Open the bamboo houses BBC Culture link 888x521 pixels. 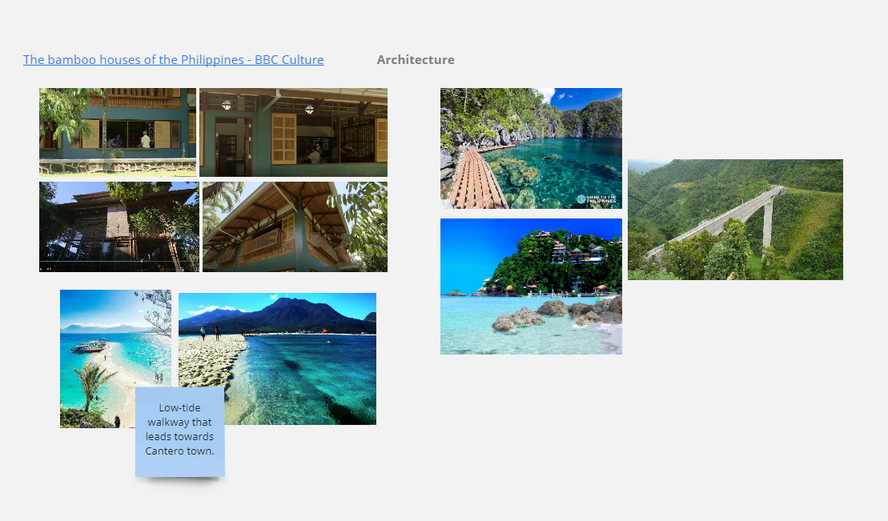(x=173, y=59)
